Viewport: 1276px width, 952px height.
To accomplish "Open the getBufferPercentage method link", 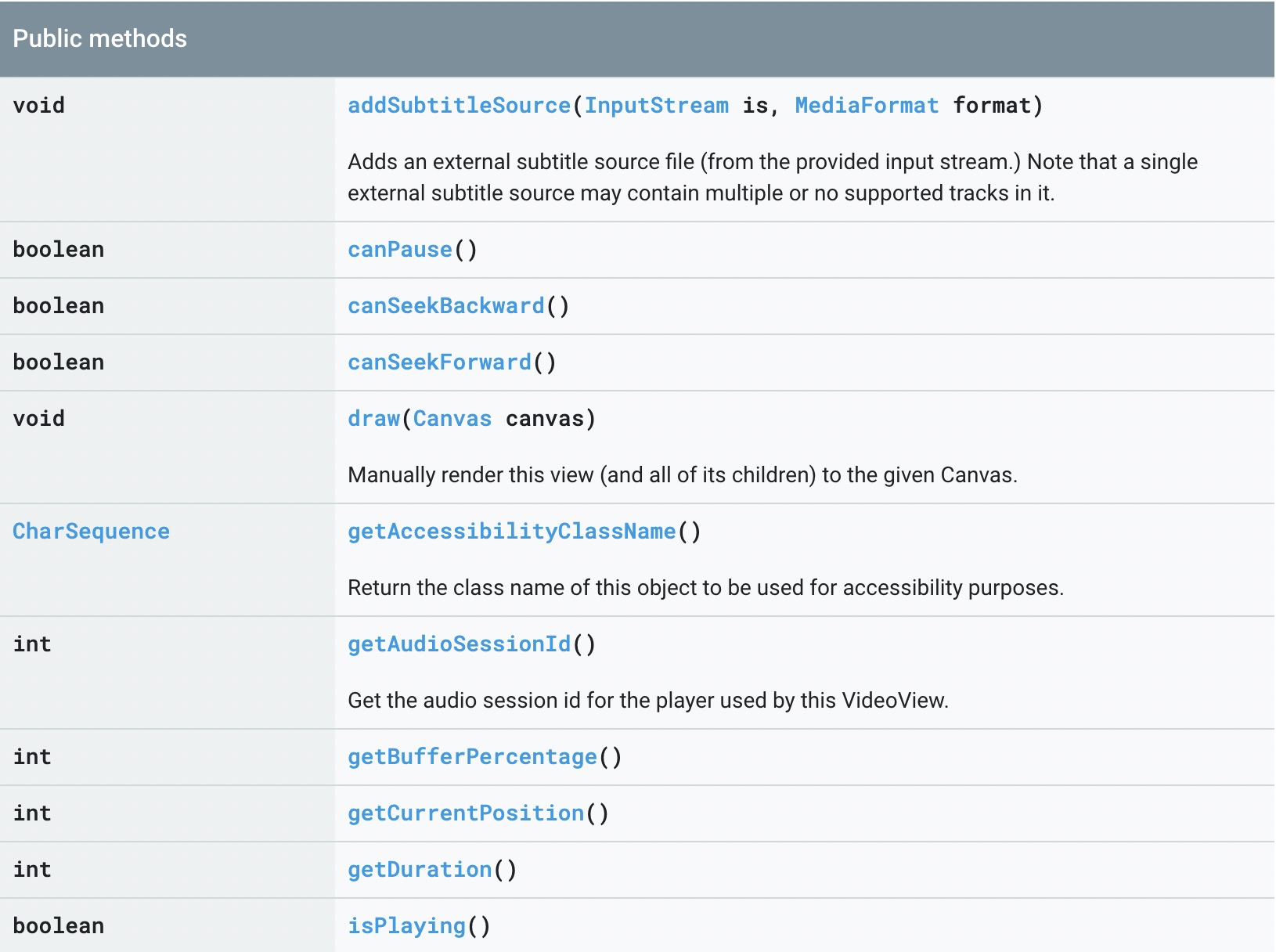I will 472,757.
